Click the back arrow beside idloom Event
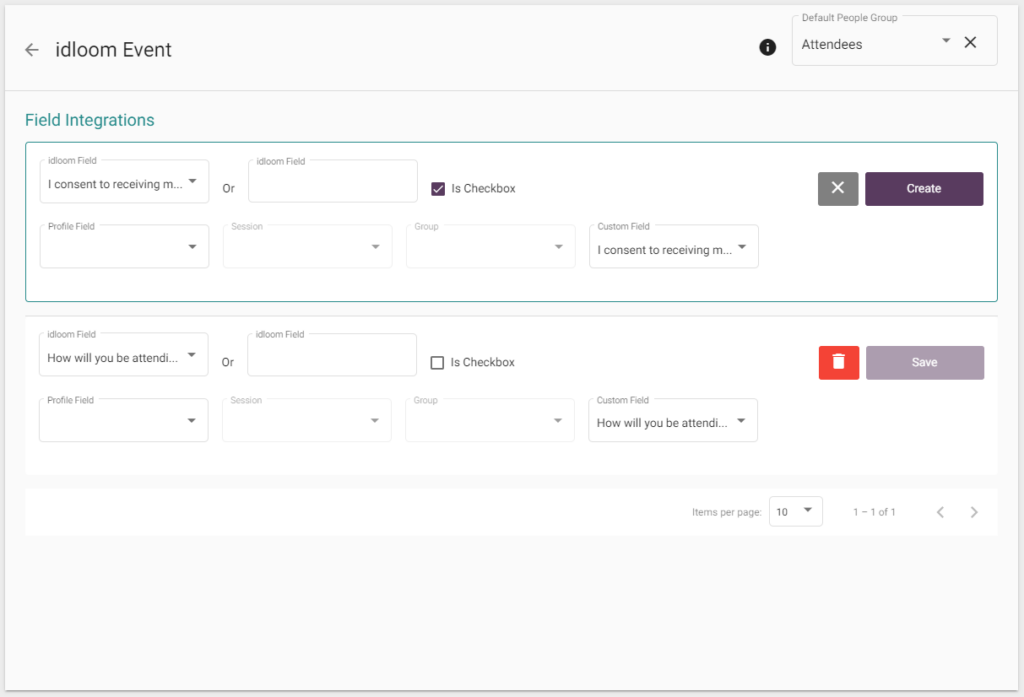Viewport: 1024px width, 697px height. pyautogui.click(x=32, y=50)
